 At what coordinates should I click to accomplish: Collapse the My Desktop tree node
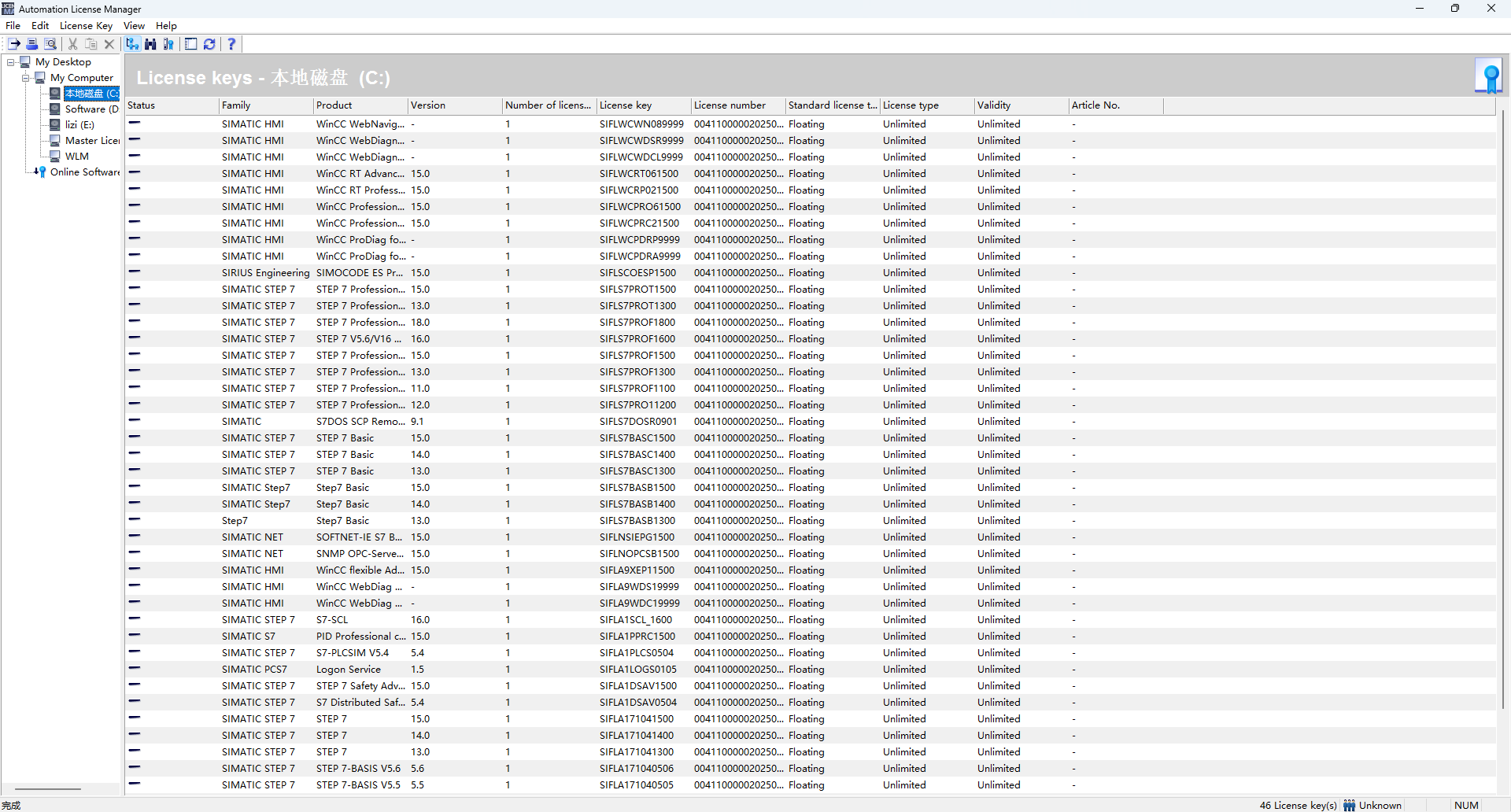tap(12, 61)
